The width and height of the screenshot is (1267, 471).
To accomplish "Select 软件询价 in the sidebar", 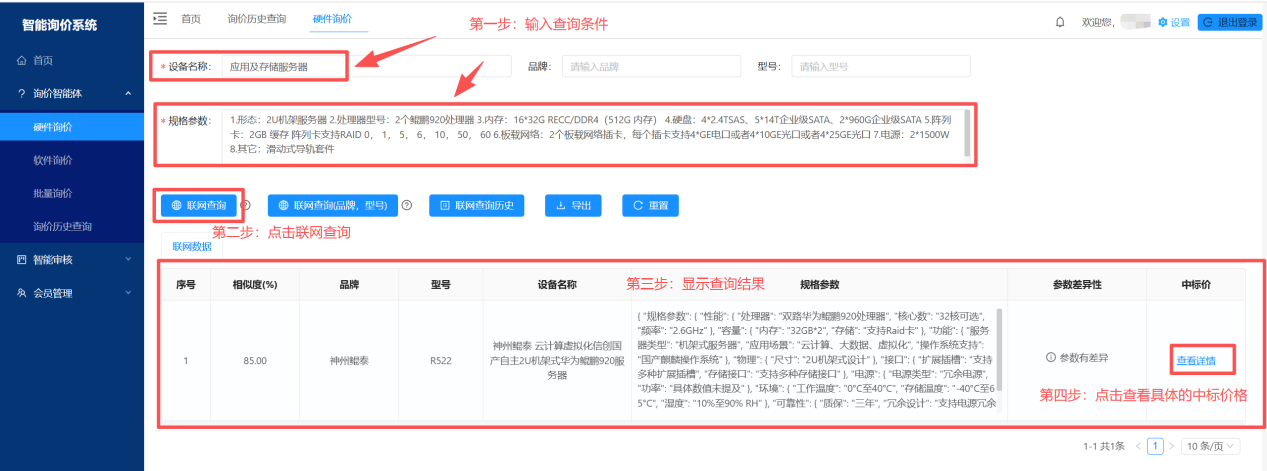I will tap(53, 160).
